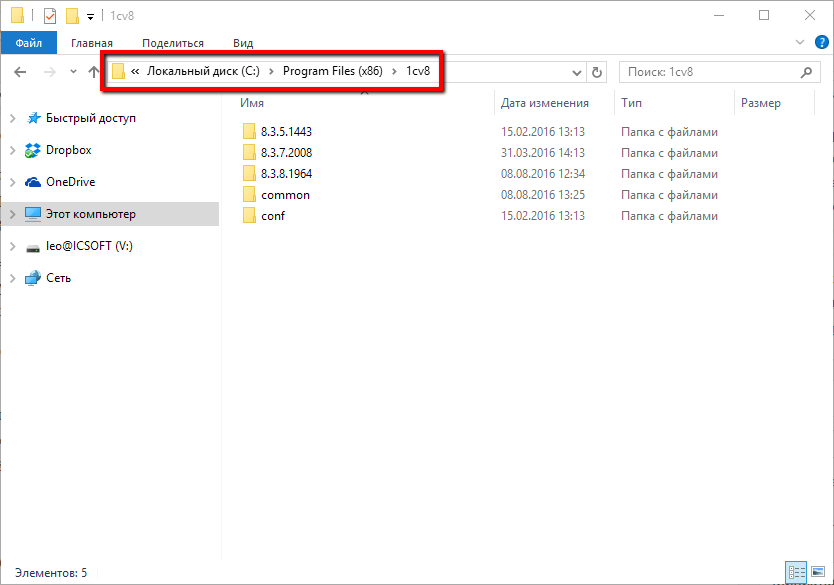This screenshot has width=834, height=585.
Task: Switch to large icons view mode
Action: point(817,572)
